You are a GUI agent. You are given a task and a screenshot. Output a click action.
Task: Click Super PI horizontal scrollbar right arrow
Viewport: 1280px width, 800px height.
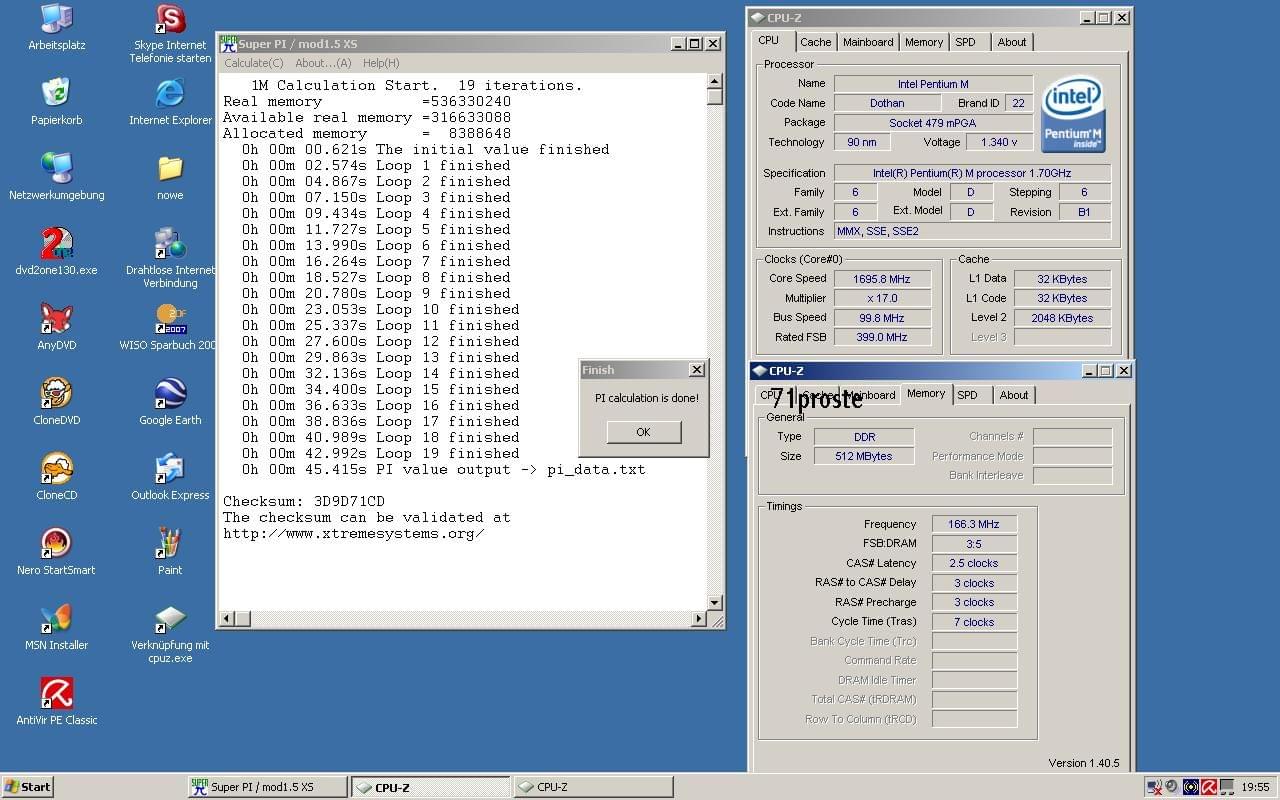pos(699,619)
